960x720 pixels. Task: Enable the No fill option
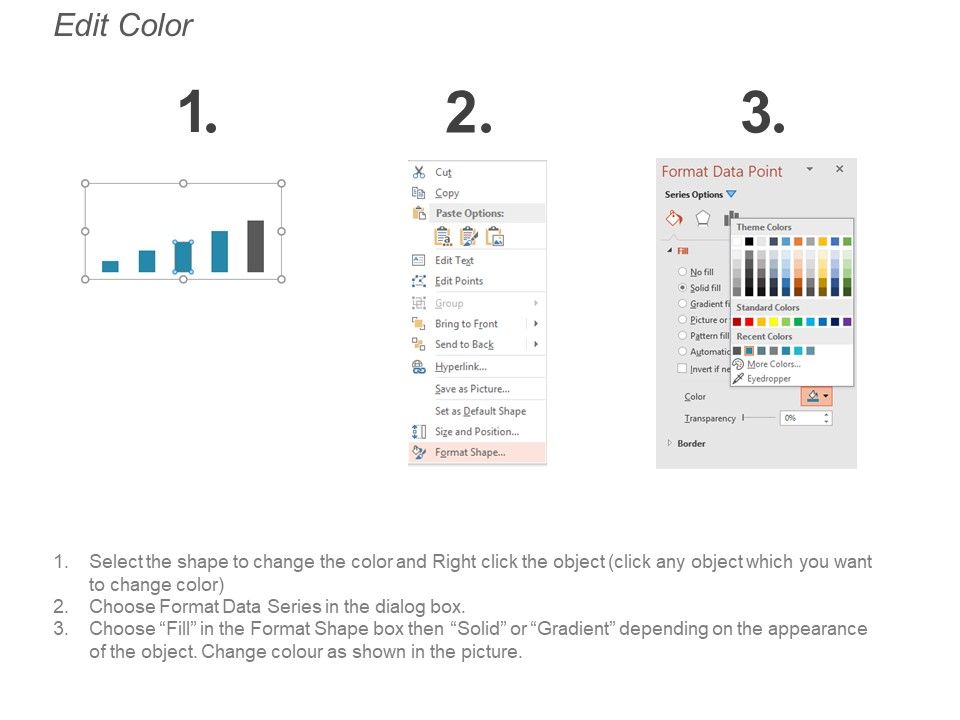pyautogui.click(x=682, y=271)
